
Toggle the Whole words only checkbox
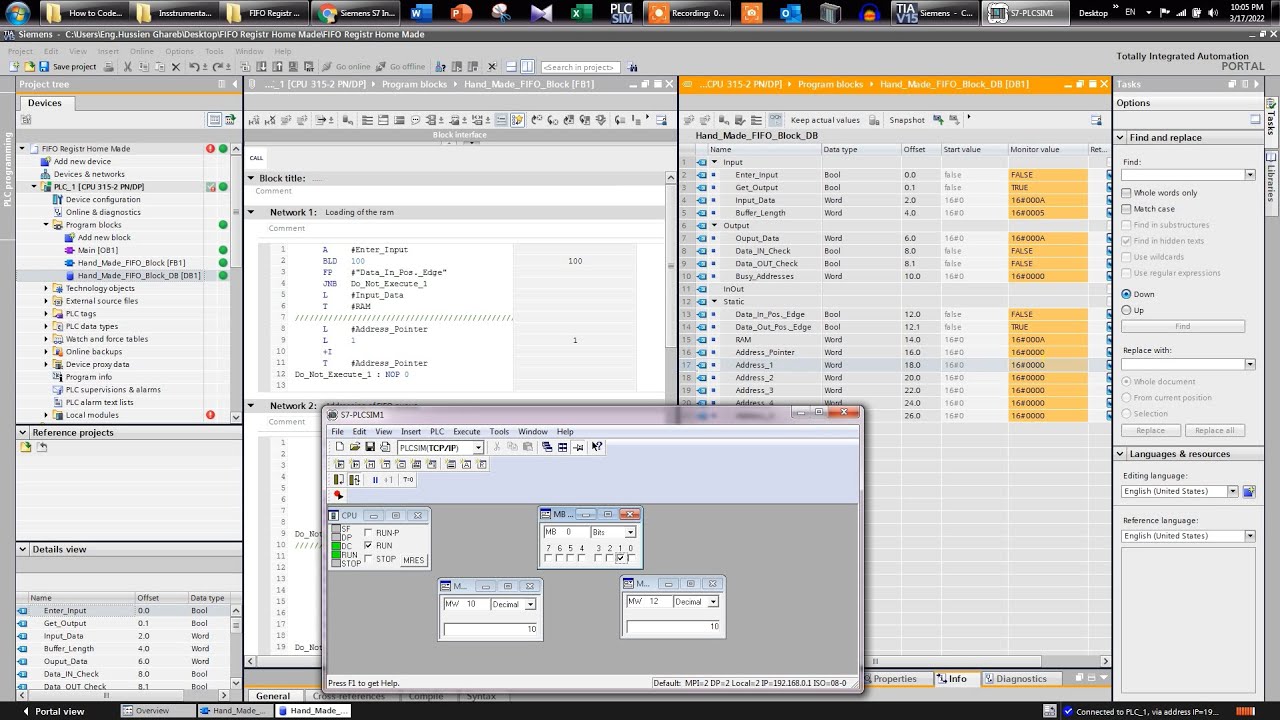[x=1126, y=193]
